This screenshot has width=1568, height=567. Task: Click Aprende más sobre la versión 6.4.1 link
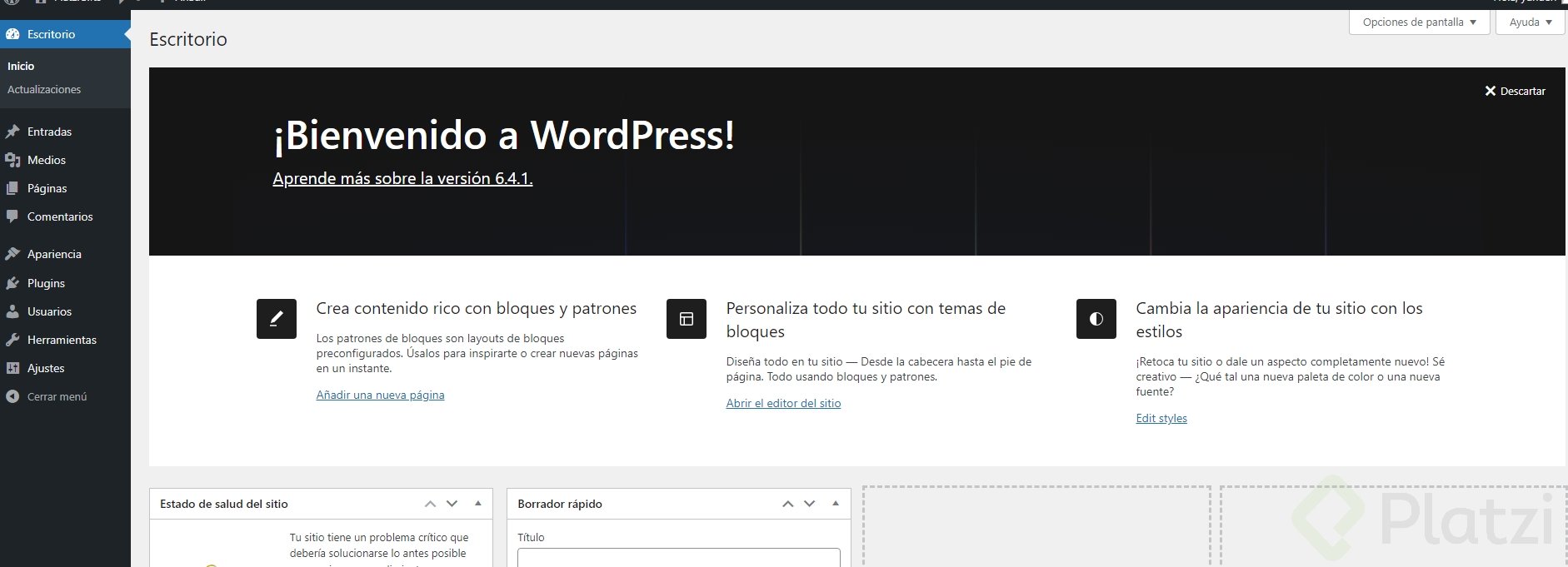point(402,178)
